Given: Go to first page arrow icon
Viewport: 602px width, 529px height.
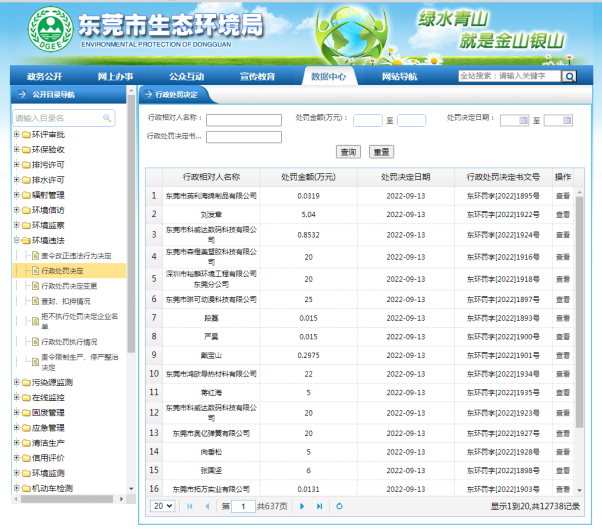Looking at the screenshot, I should (190, 506).
